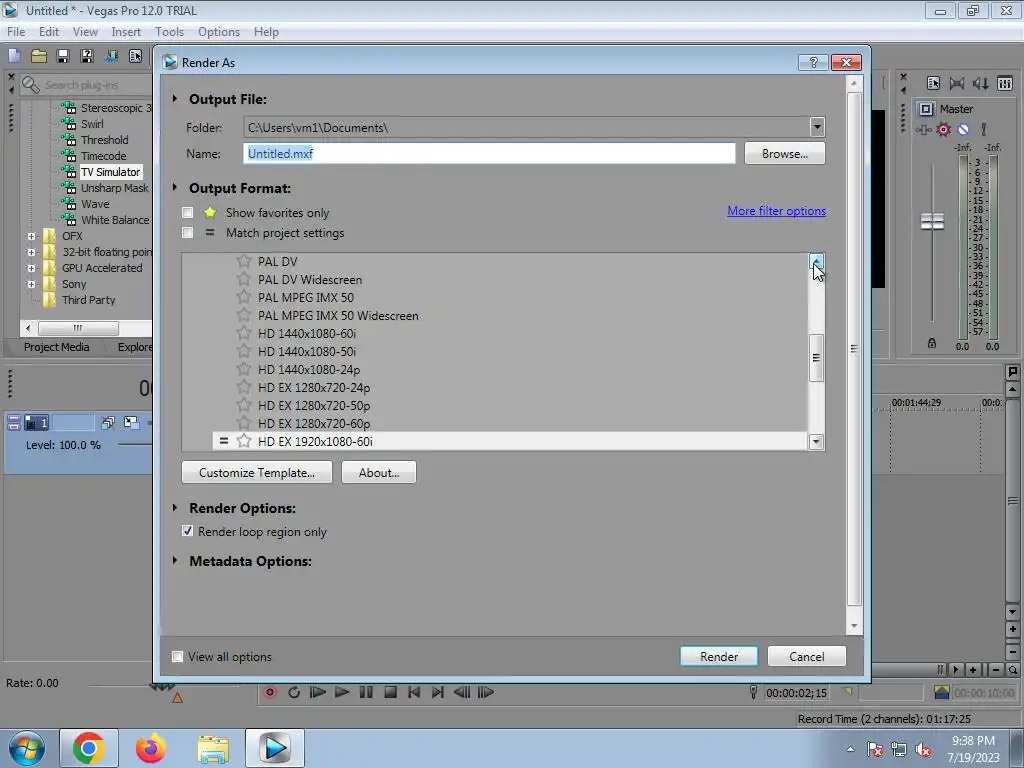1024x768 pixels.
Task: Collapse the Output File section
Action: coord(175,99)
